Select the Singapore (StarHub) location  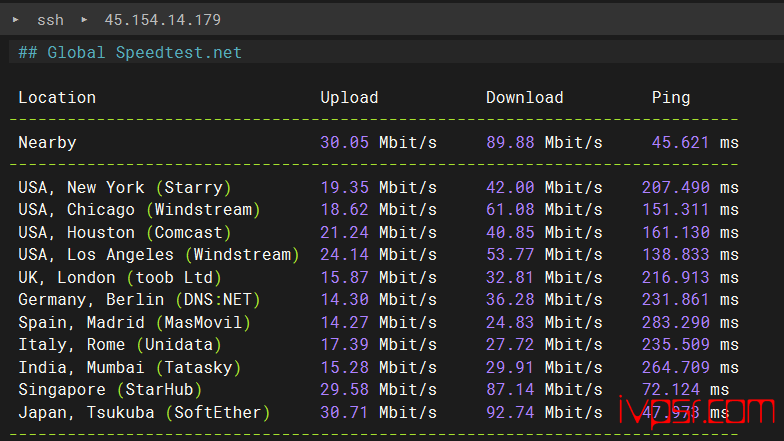click(x=110, y=390)
